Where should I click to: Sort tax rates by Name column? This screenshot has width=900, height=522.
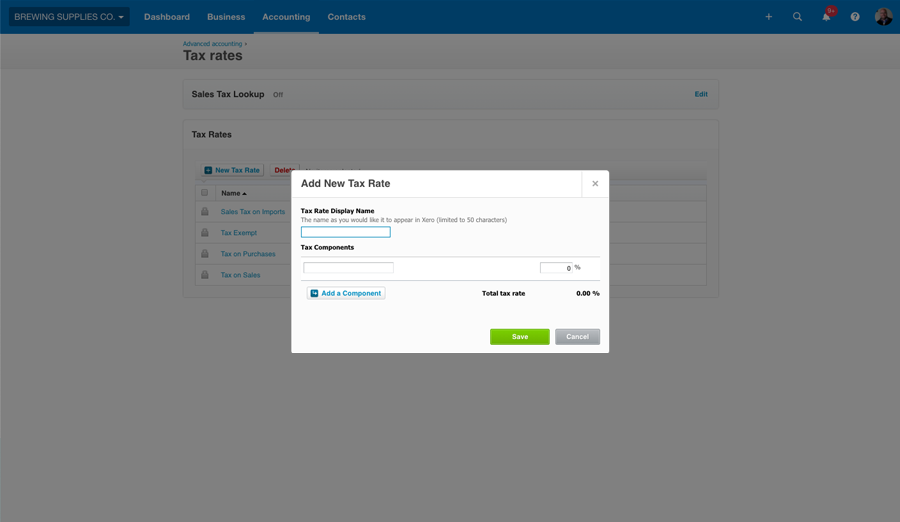point(233,193)
